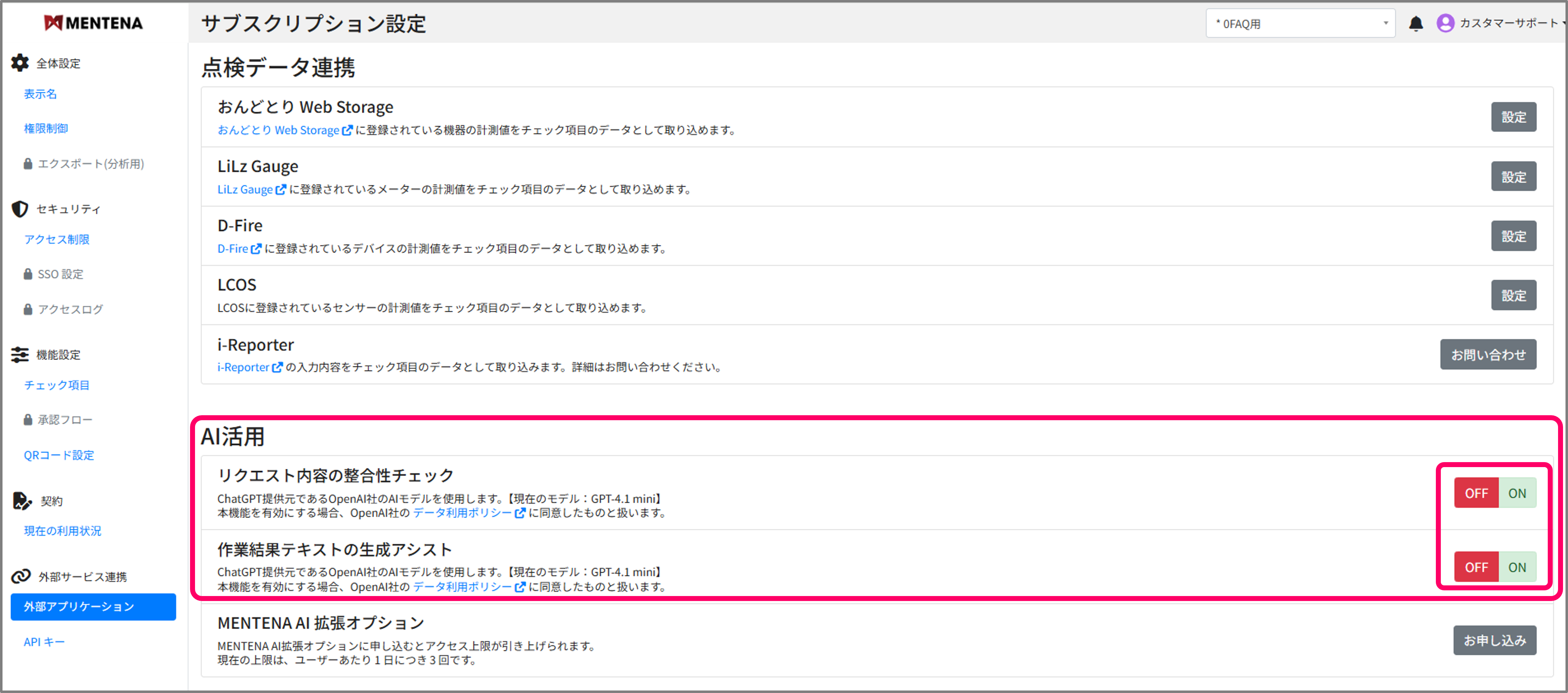Click the セキュリティ shield icon
Screen dimensions: 1568x693
pos(20,209)
